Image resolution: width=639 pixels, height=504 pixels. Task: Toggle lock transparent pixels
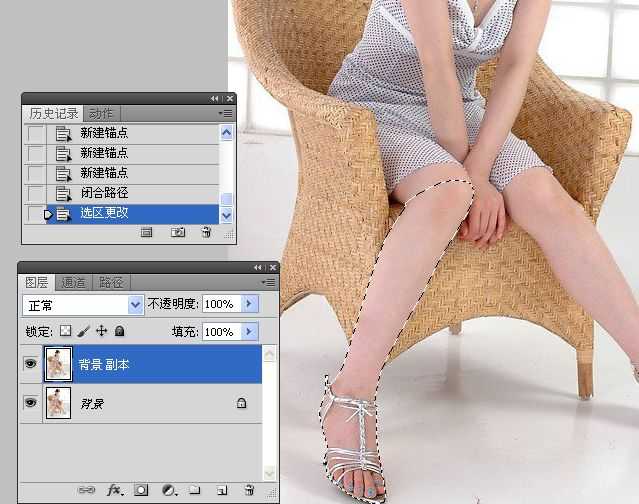(x=65, y=331)
